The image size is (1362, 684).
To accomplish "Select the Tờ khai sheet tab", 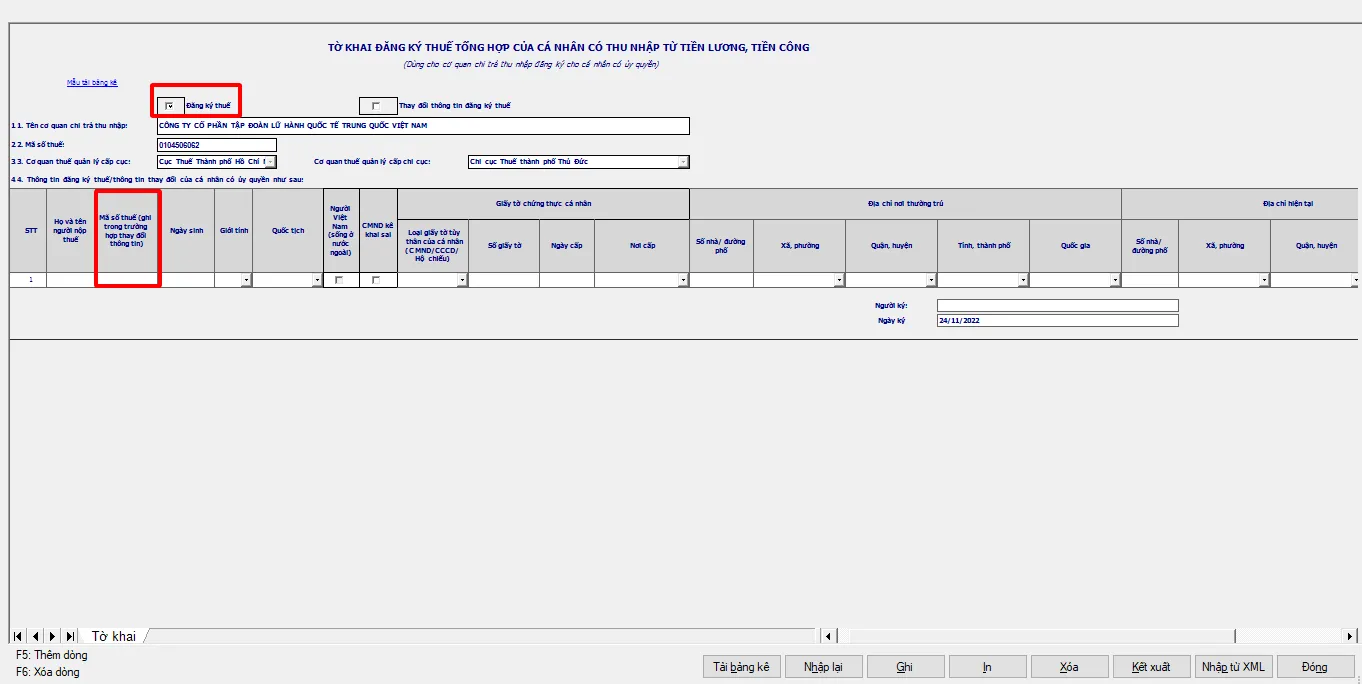I will point(113,636).
